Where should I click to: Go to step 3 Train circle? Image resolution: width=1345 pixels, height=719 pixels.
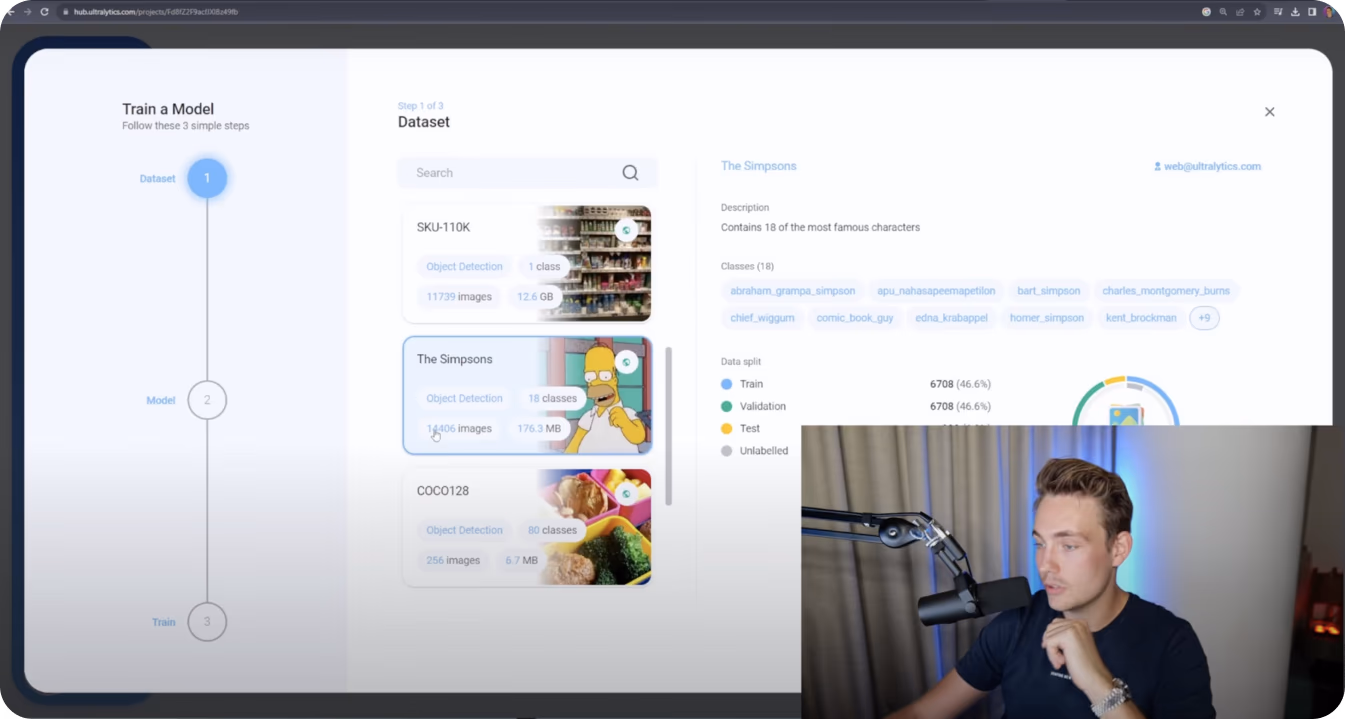[x=207, y=622]
